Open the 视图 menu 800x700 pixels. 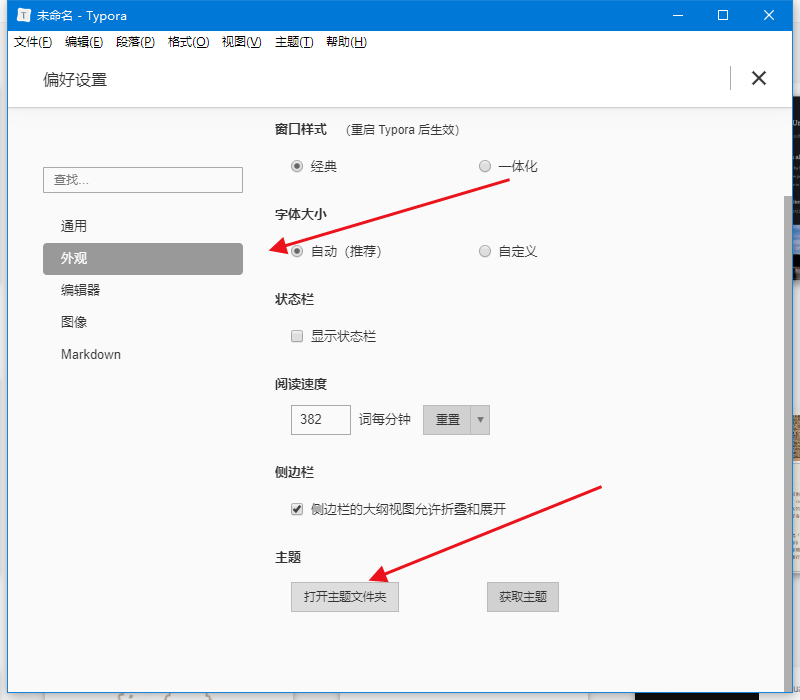click(x=240, y=42)
